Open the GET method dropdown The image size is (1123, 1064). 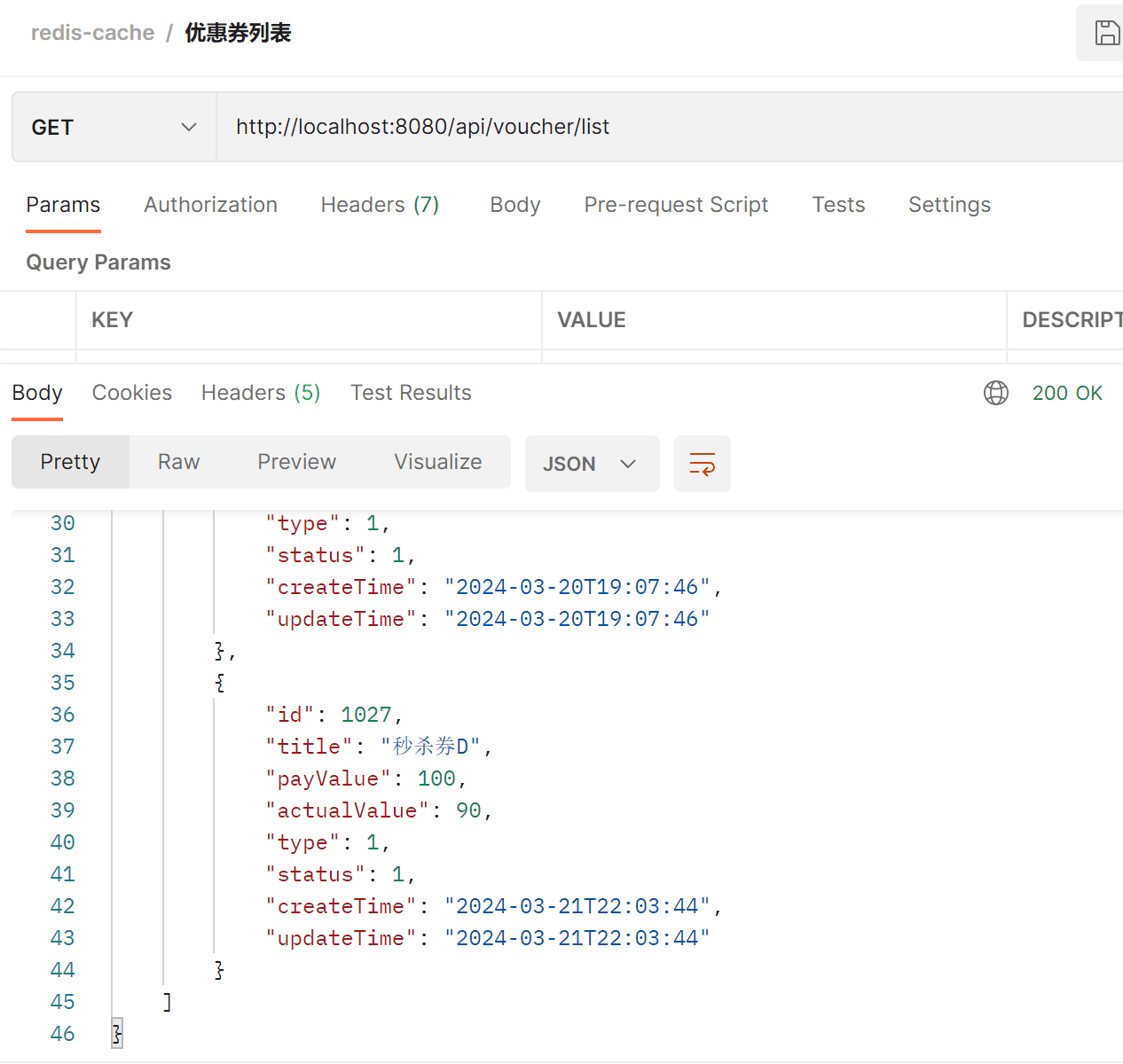click(x=114, y=127)
